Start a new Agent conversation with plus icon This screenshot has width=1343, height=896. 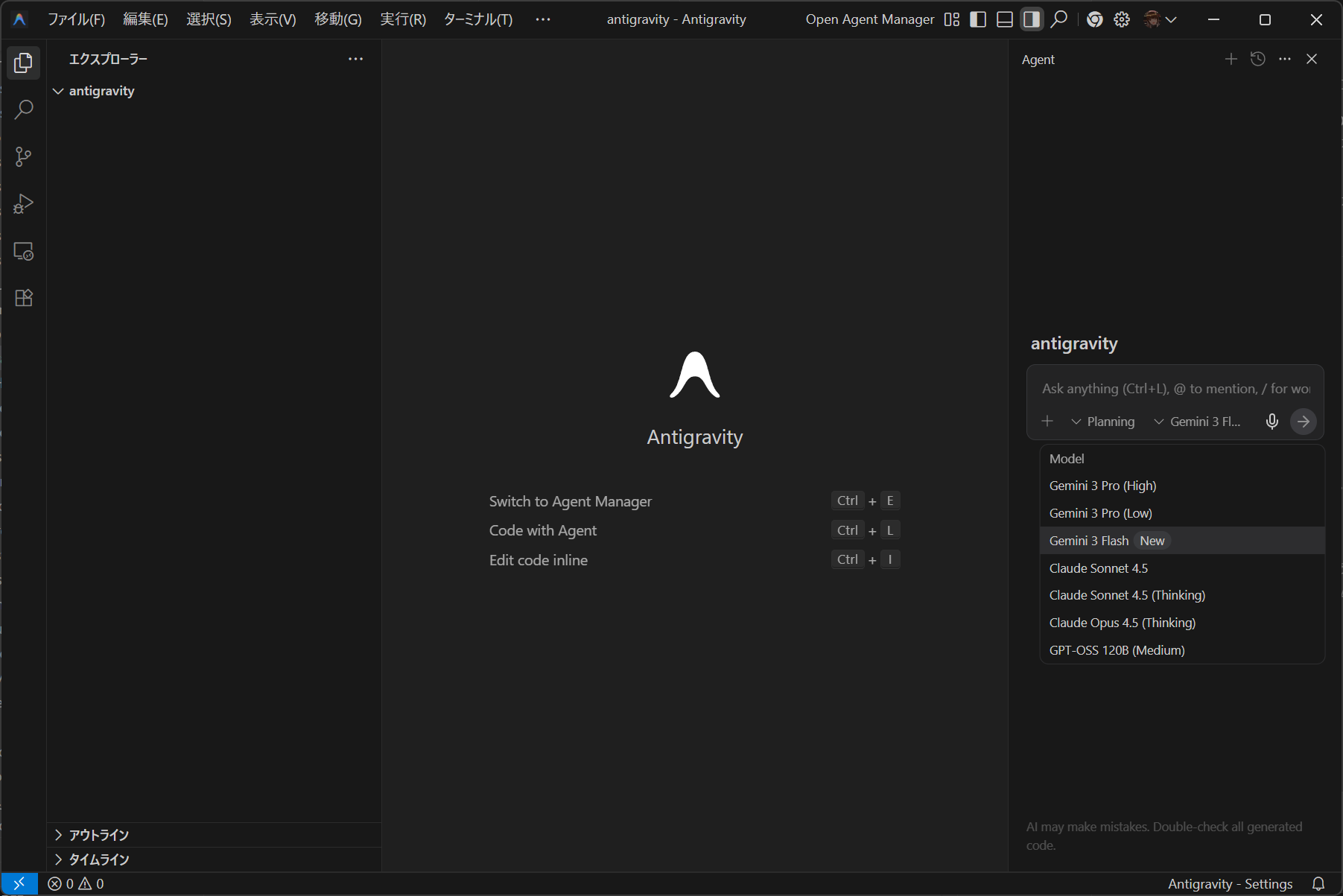click(1231, 59)
